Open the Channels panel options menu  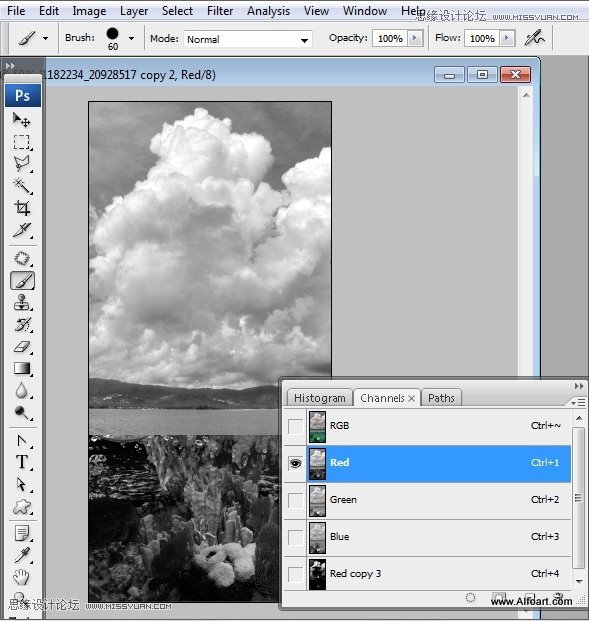(x=578, y=402)
